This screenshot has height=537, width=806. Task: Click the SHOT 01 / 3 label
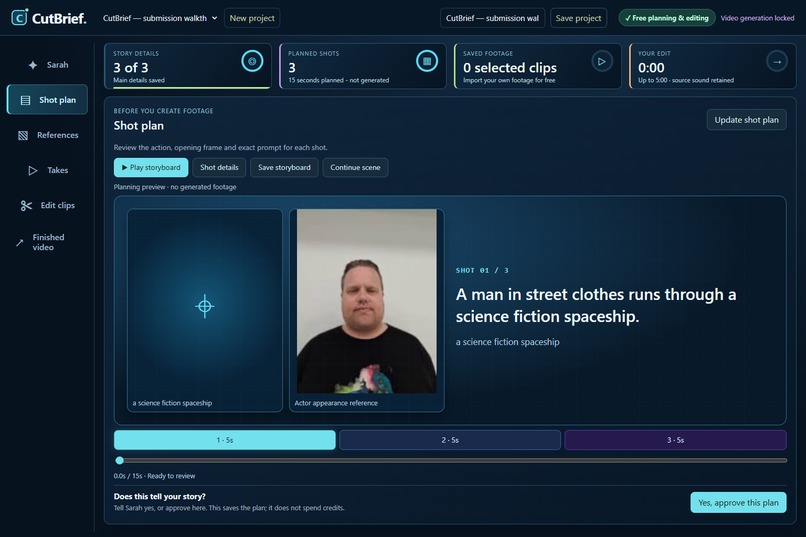(x=482, y=270)
